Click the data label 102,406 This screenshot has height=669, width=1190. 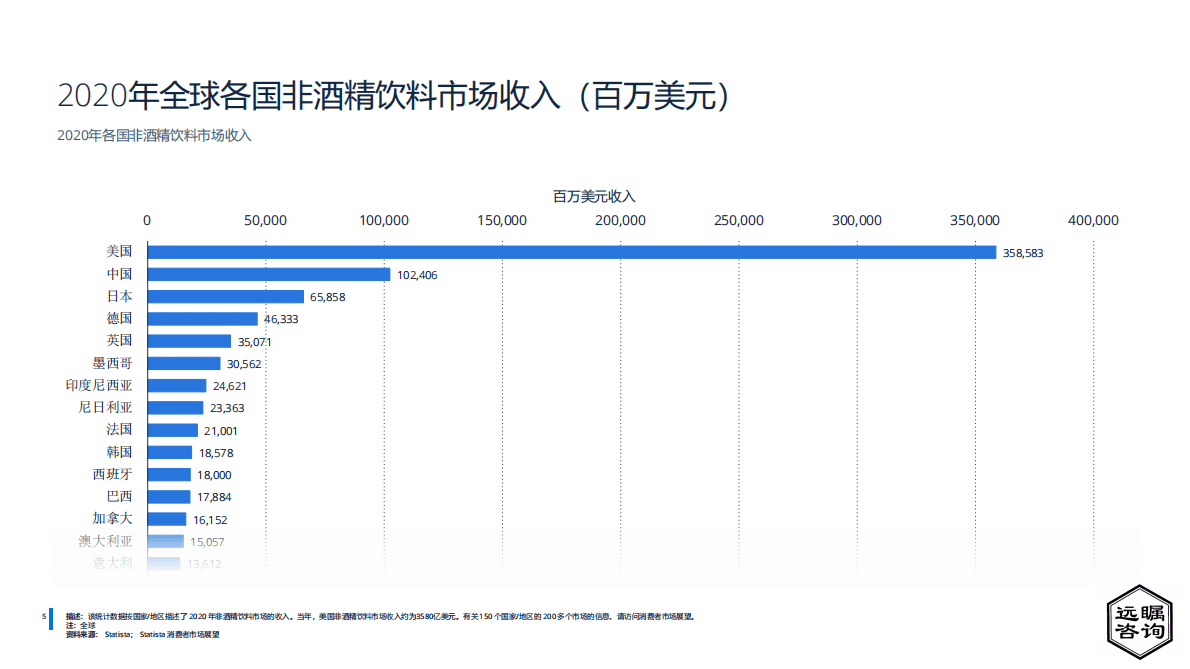417,275
